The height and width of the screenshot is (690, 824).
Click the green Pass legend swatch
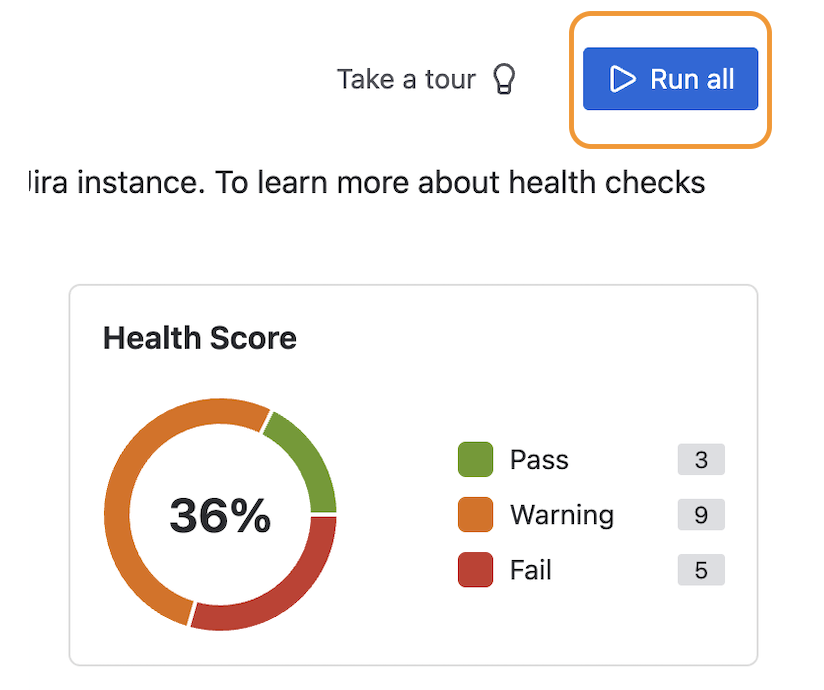click(475, 460)
